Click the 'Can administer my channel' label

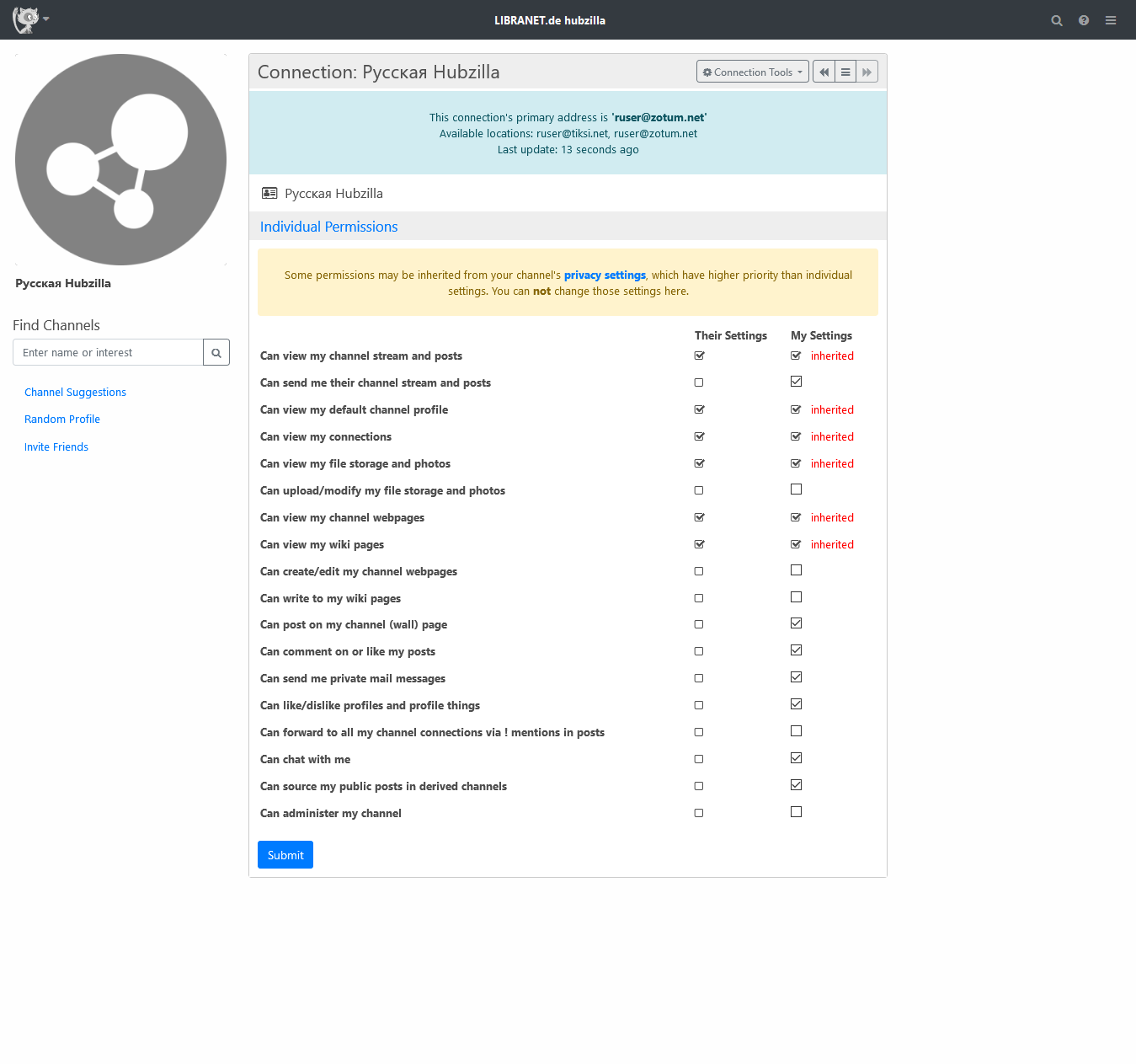[x=330, y=813]
